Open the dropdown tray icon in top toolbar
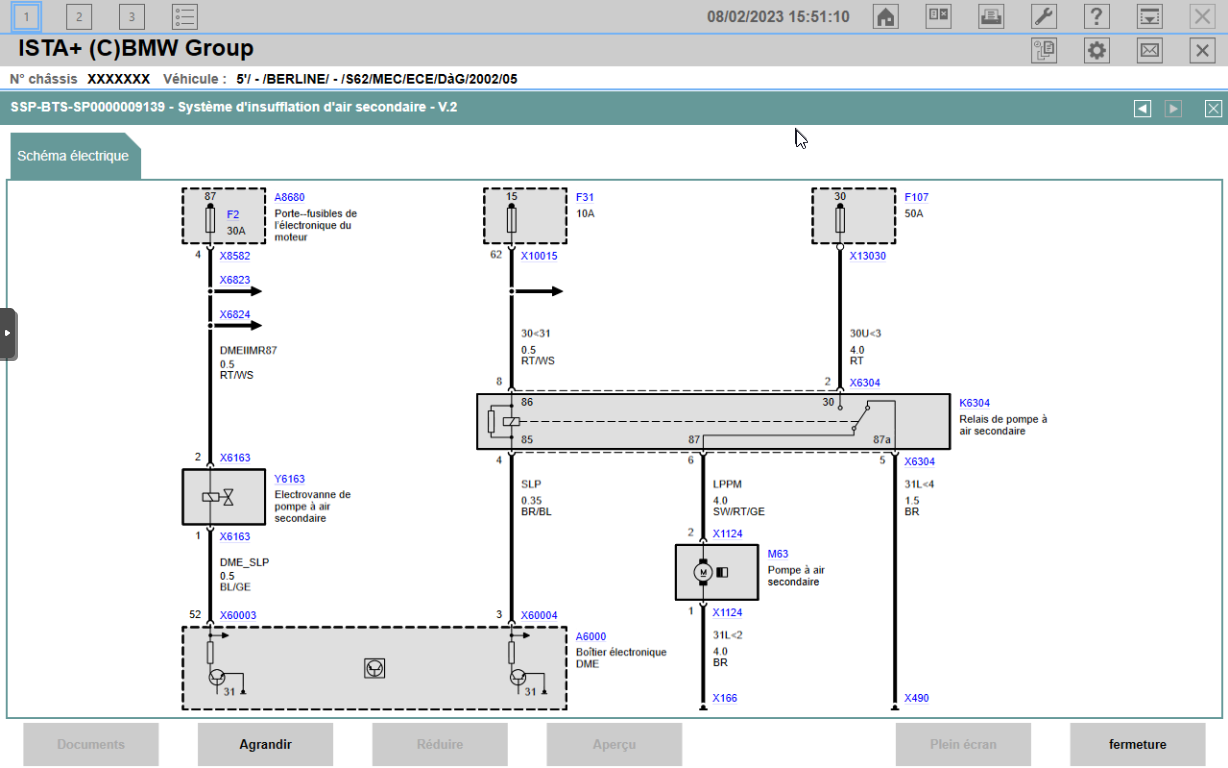This screenshot has height=768, width=1228. click(x=1150, y=16)
